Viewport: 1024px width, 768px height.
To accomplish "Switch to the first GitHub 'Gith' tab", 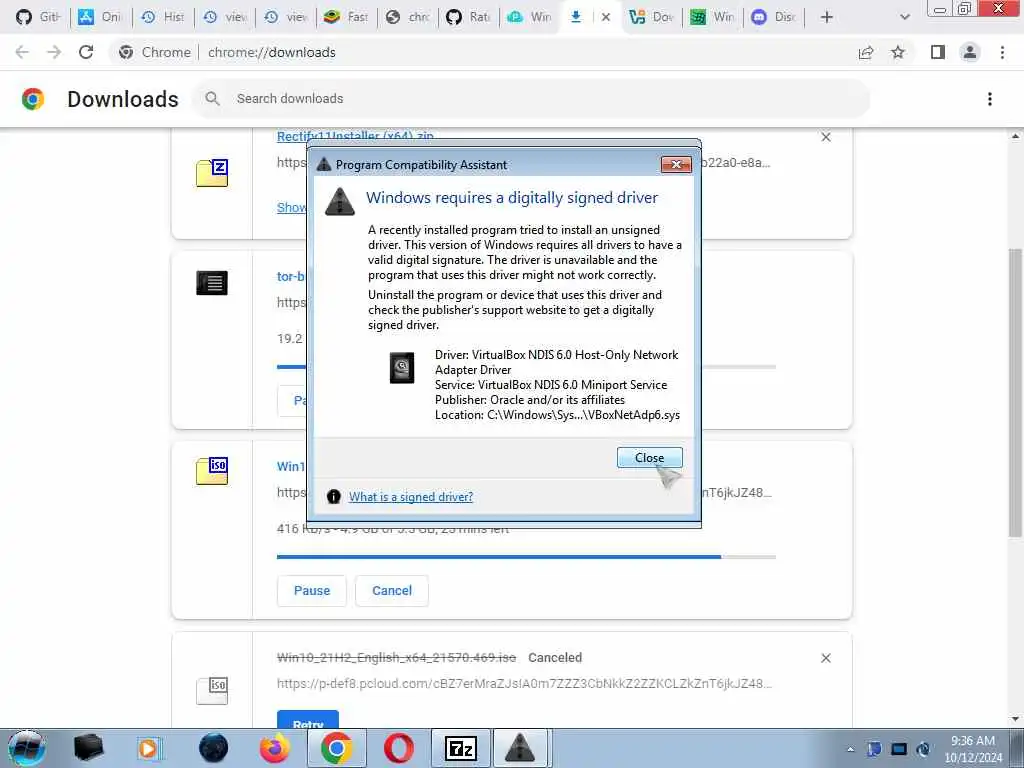I will coord(38,17).
